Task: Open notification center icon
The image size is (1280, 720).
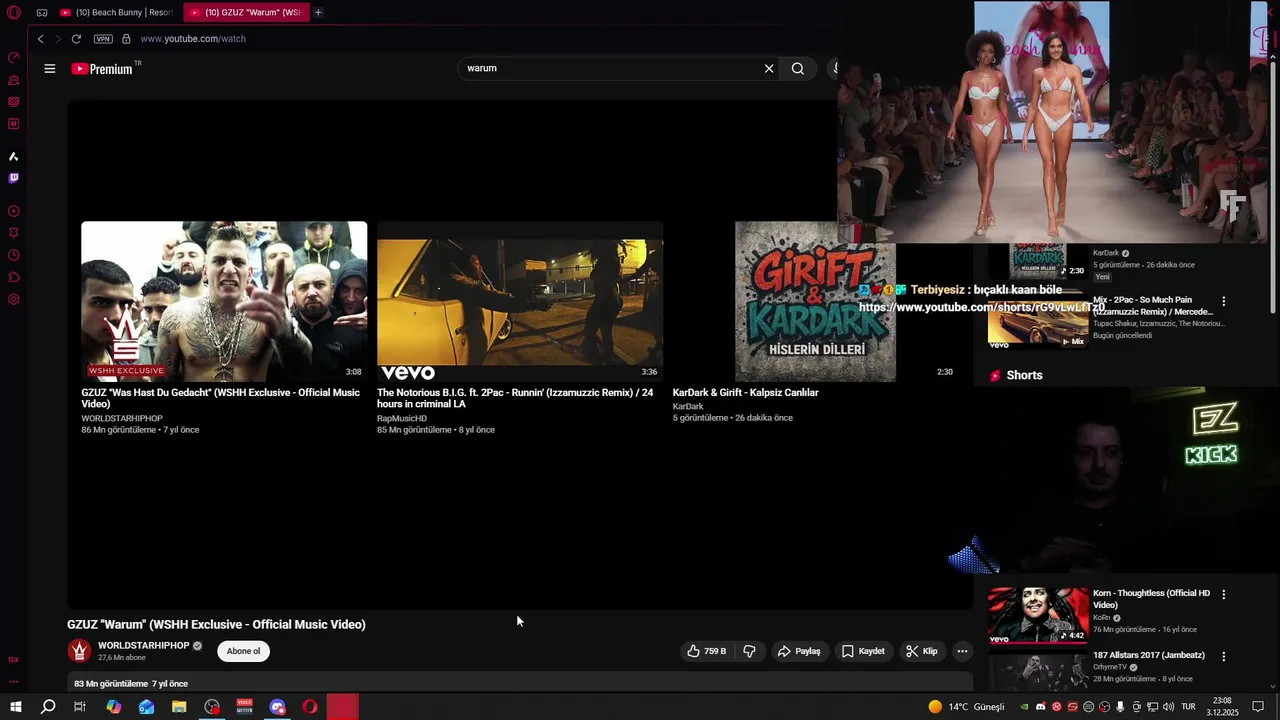Action: (1258, 707)
